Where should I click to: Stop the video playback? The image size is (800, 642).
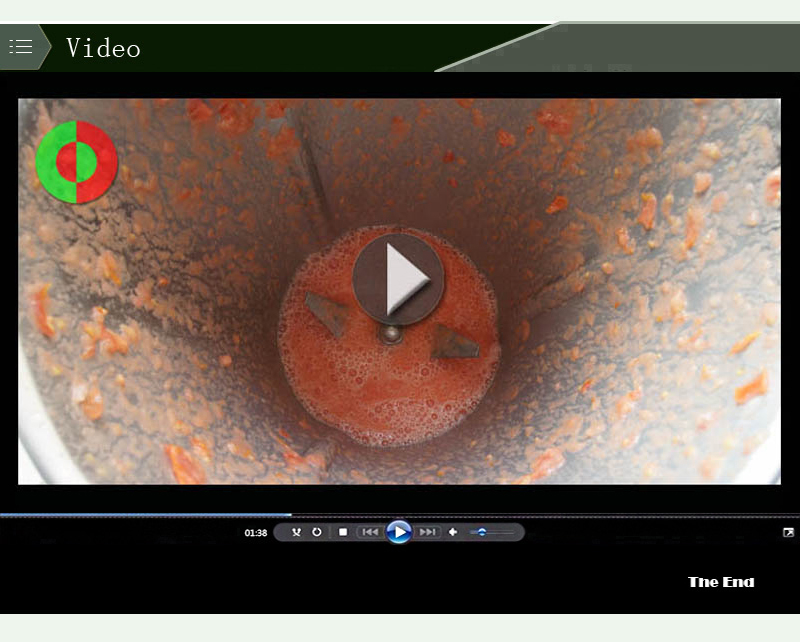coord(343,532)
